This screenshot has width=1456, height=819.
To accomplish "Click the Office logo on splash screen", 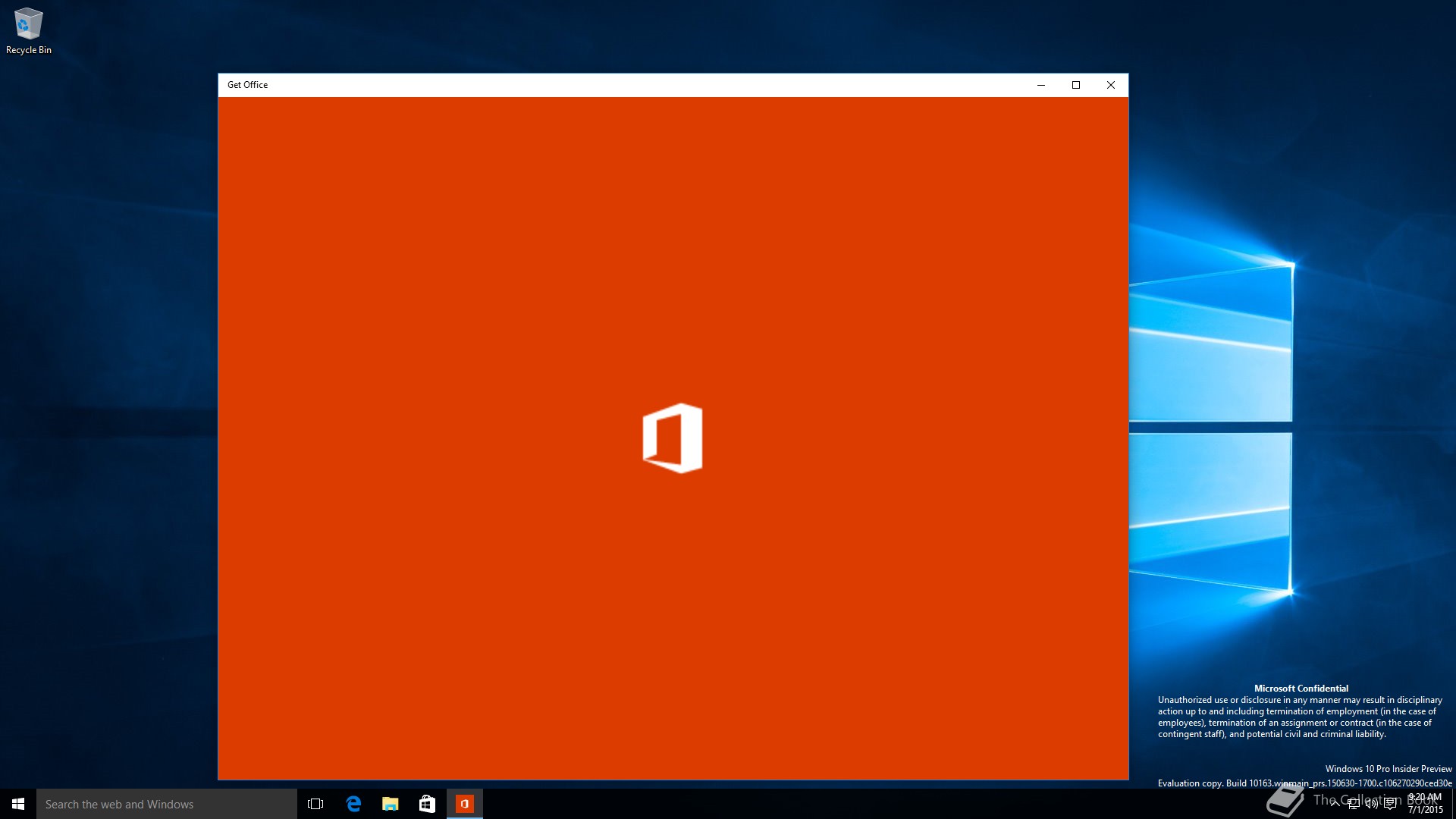I will [672, 438].
